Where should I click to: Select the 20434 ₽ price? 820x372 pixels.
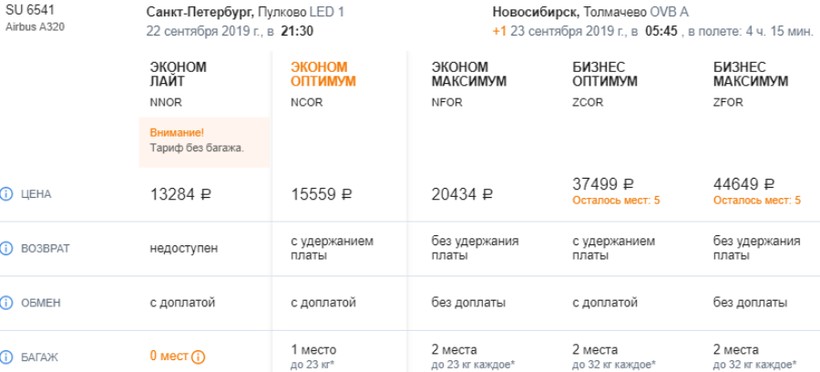click(x=462, y=195)
